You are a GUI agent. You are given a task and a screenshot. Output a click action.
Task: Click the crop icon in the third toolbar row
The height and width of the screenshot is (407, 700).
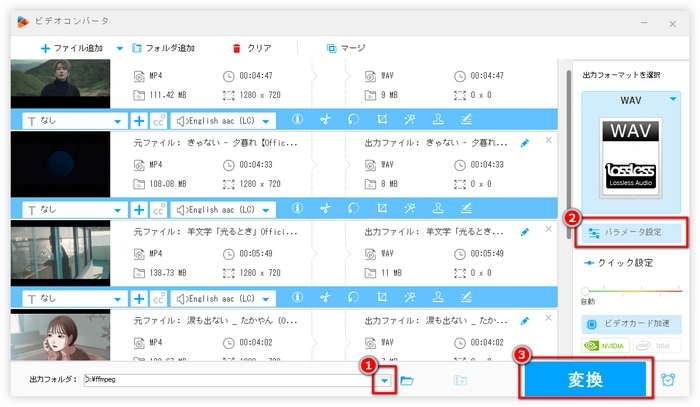coord(381,298)
